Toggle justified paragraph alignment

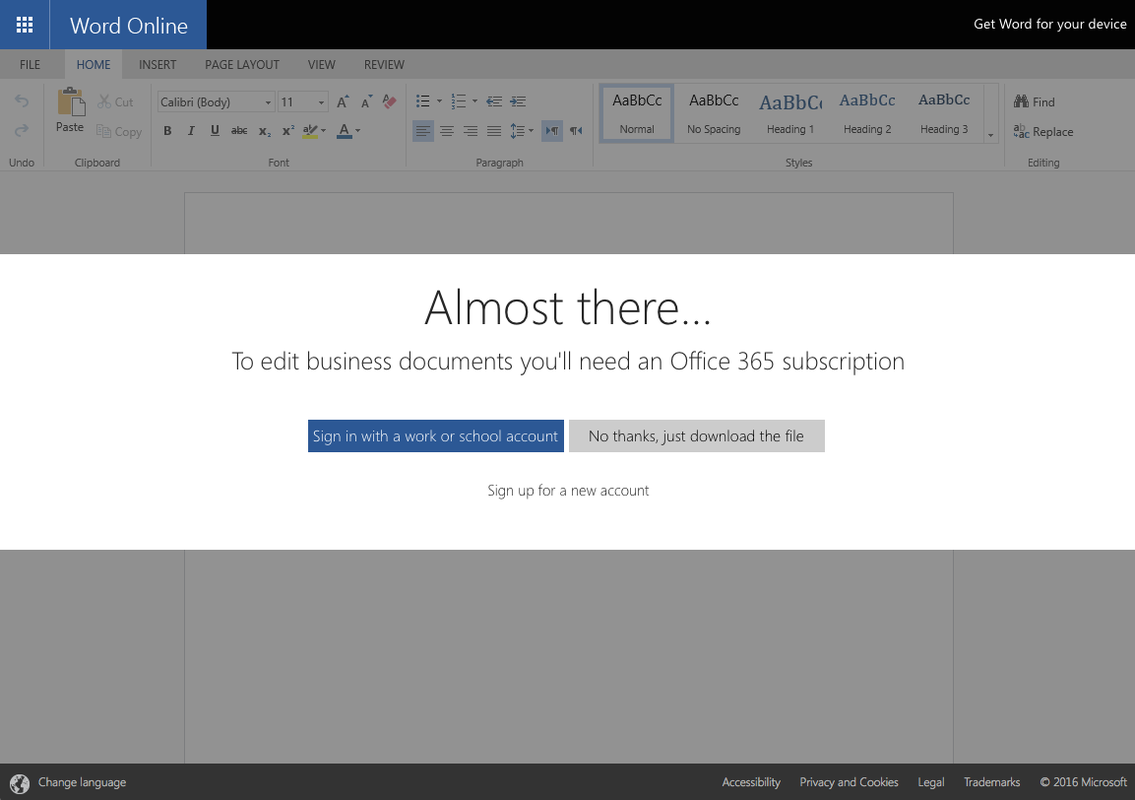point(494,130)
